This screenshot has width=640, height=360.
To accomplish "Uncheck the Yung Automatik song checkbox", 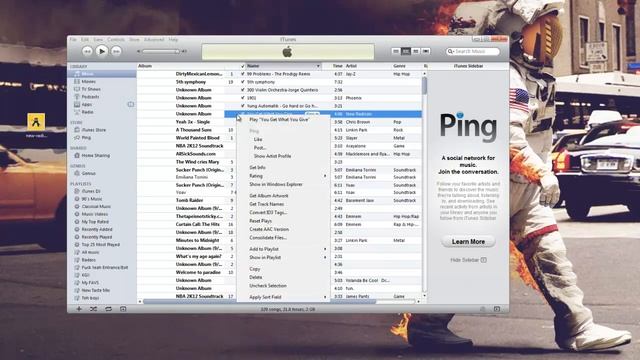I will [243, 106].
